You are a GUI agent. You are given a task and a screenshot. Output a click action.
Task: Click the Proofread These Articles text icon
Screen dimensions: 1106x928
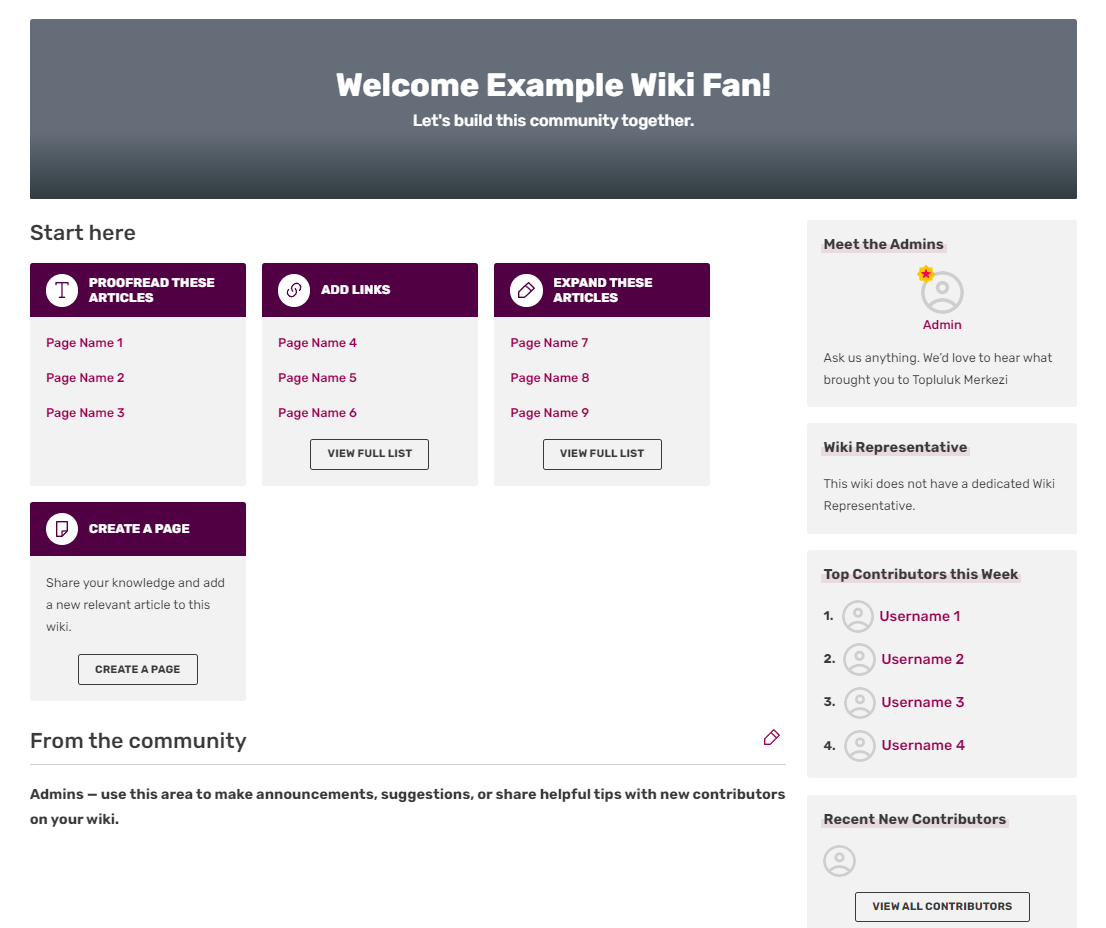[62, 290]
